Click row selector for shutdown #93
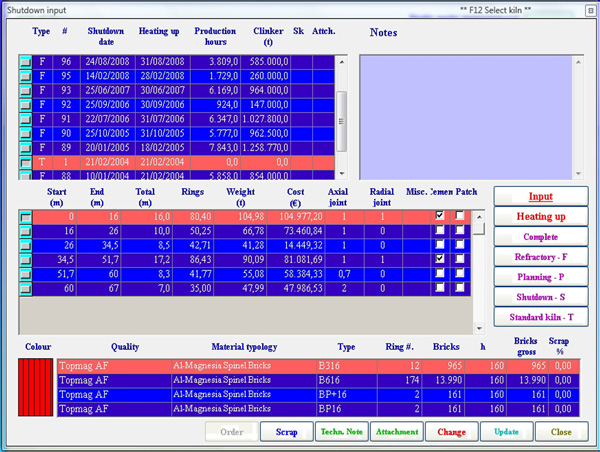600x452 pixels. click(x=26, y=91)
